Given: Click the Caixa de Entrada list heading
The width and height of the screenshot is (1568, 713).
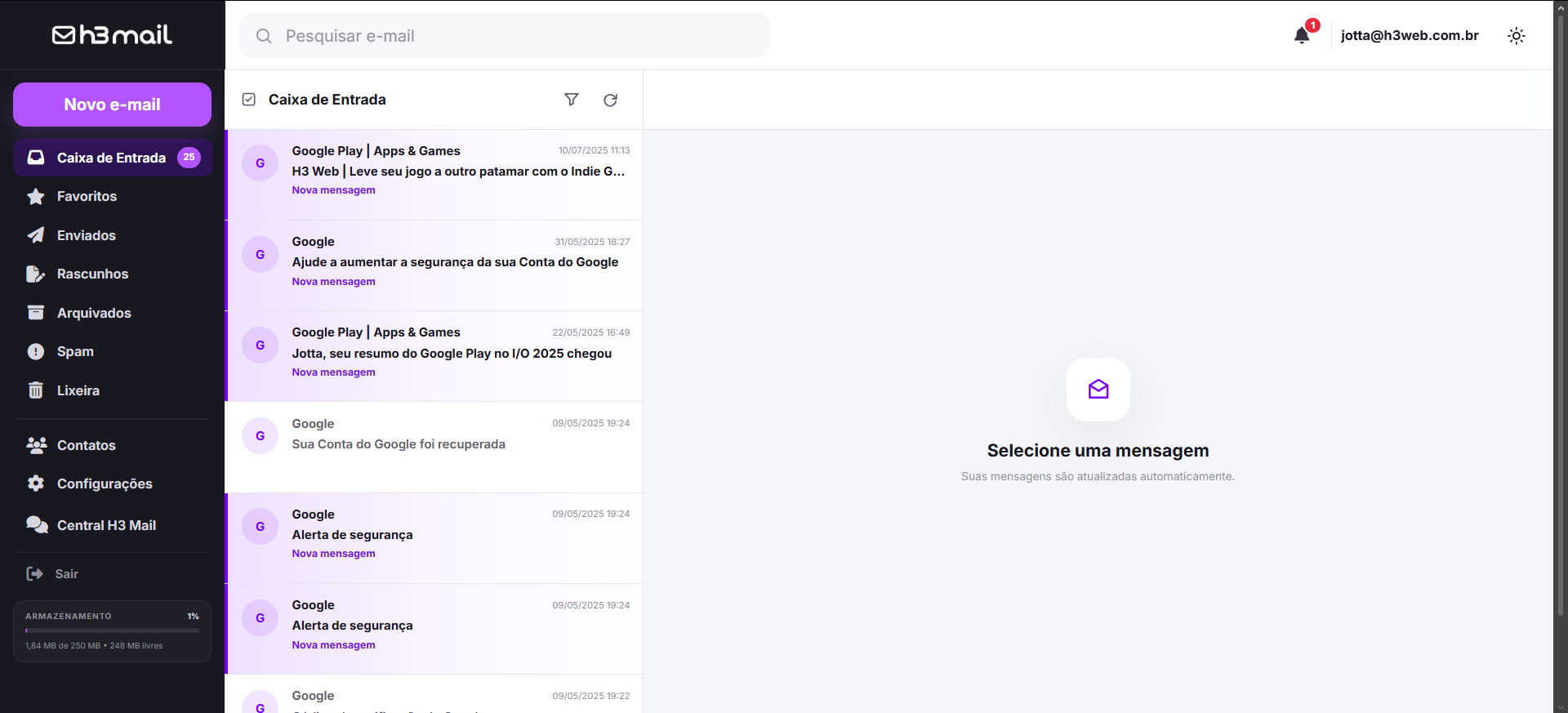Looking at the screenshot, I should click(x=327, y=100).
